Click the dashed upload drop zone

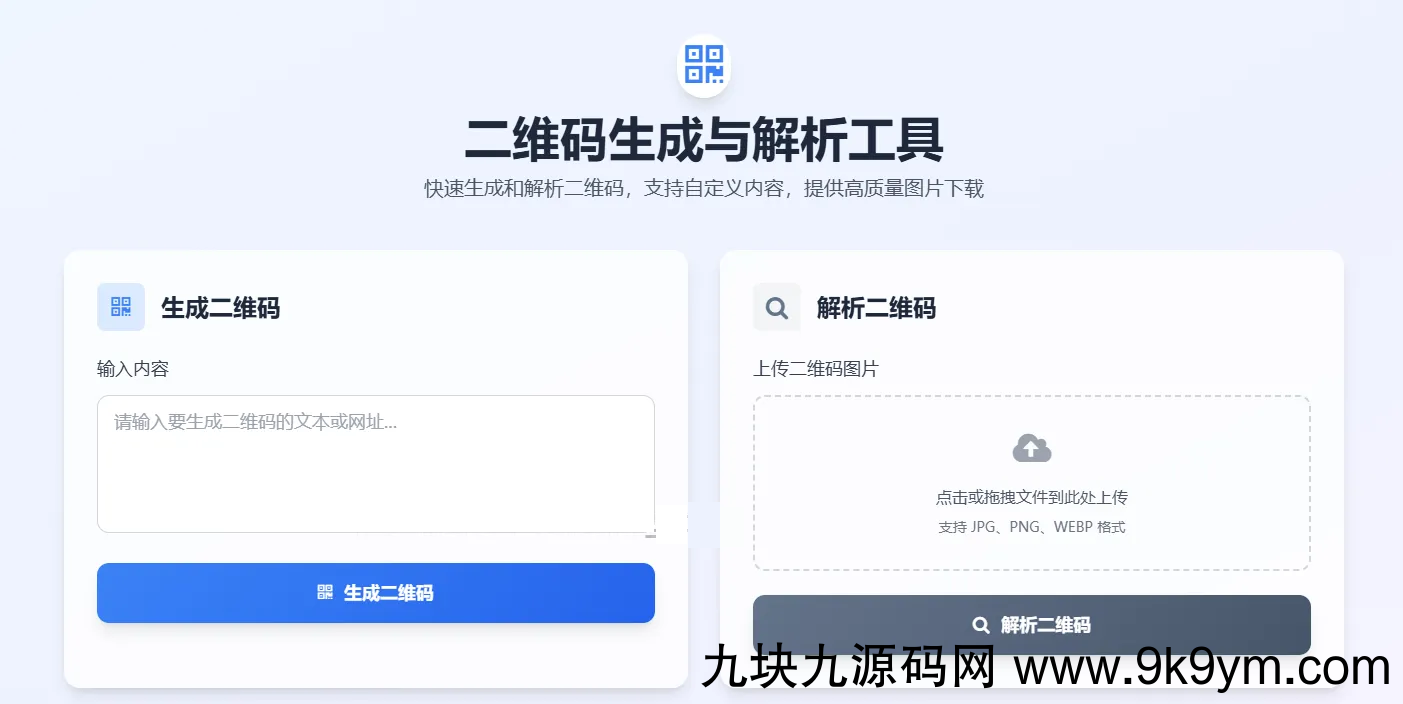pyautogui.click(x=1032, y=483)
